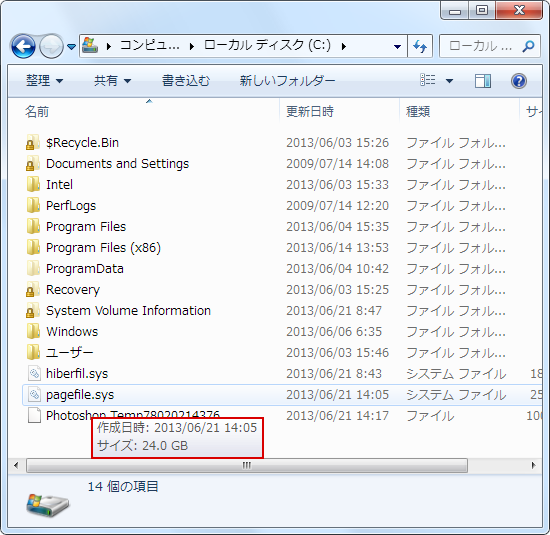Select Windows folder icon

(x=33, y=331)
